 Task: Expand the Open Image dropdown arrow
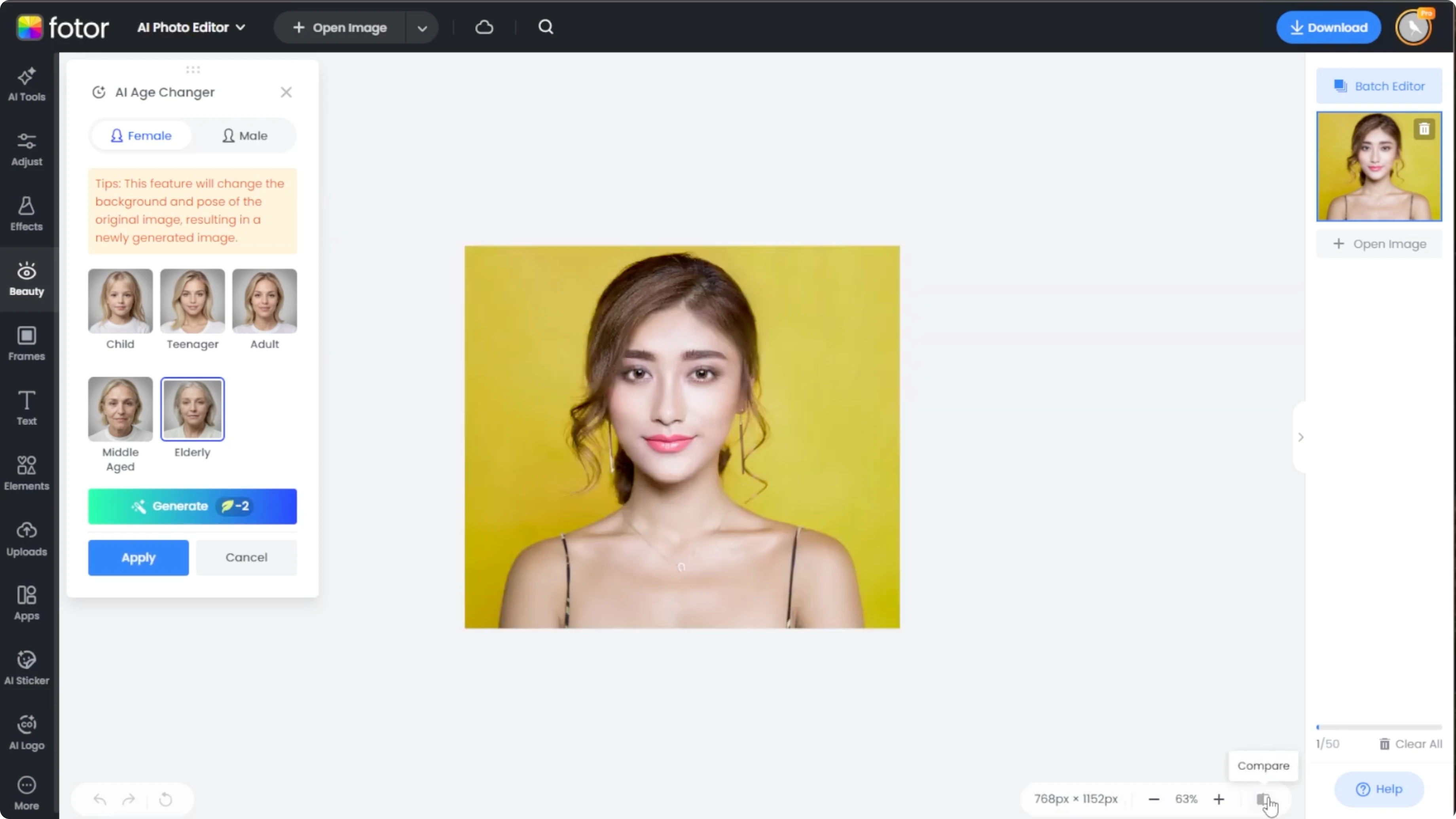tap(422, 28)
